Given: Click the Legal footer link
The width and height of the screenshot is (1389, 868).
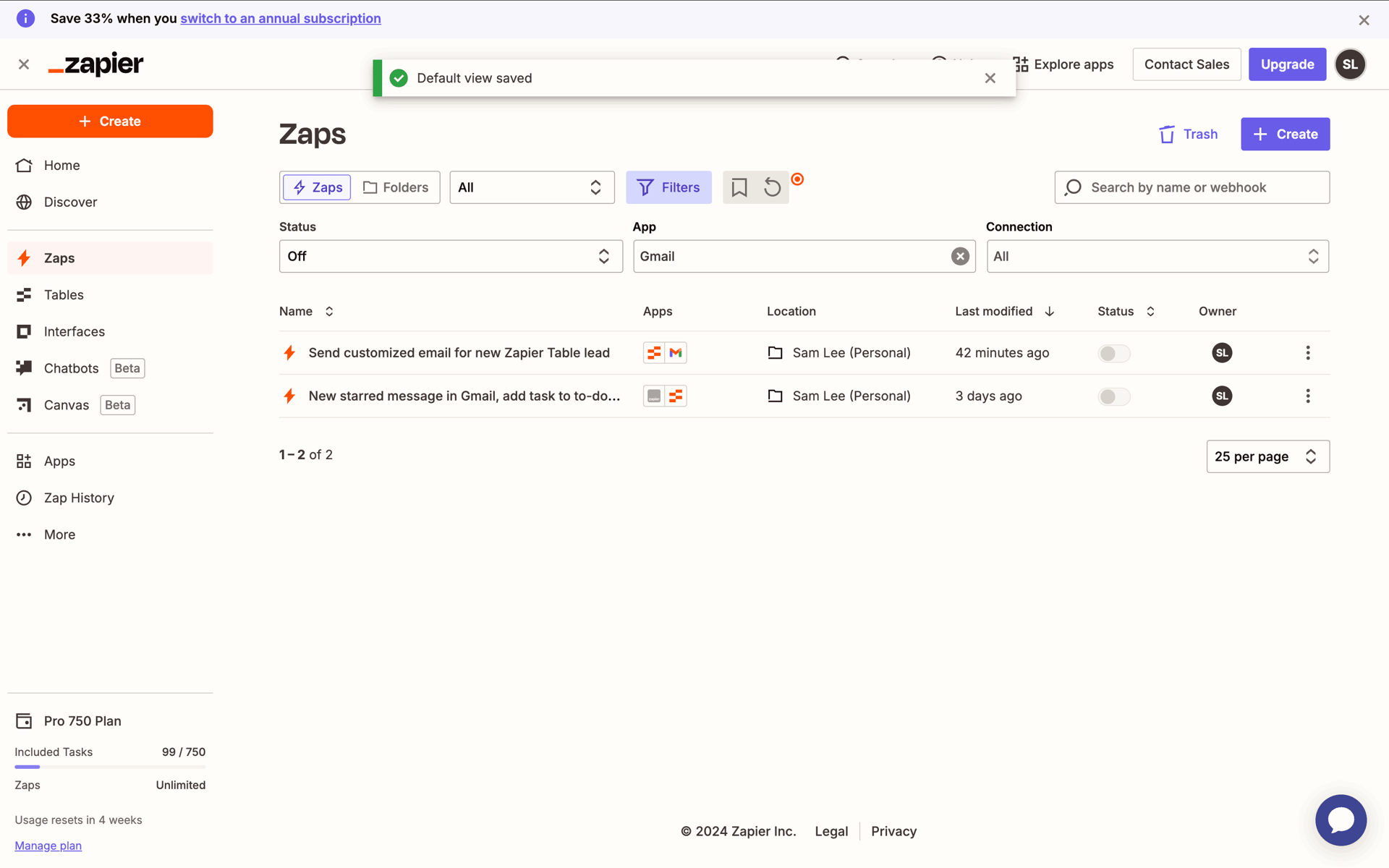Looking at the screenshot, I should point(831,831).
